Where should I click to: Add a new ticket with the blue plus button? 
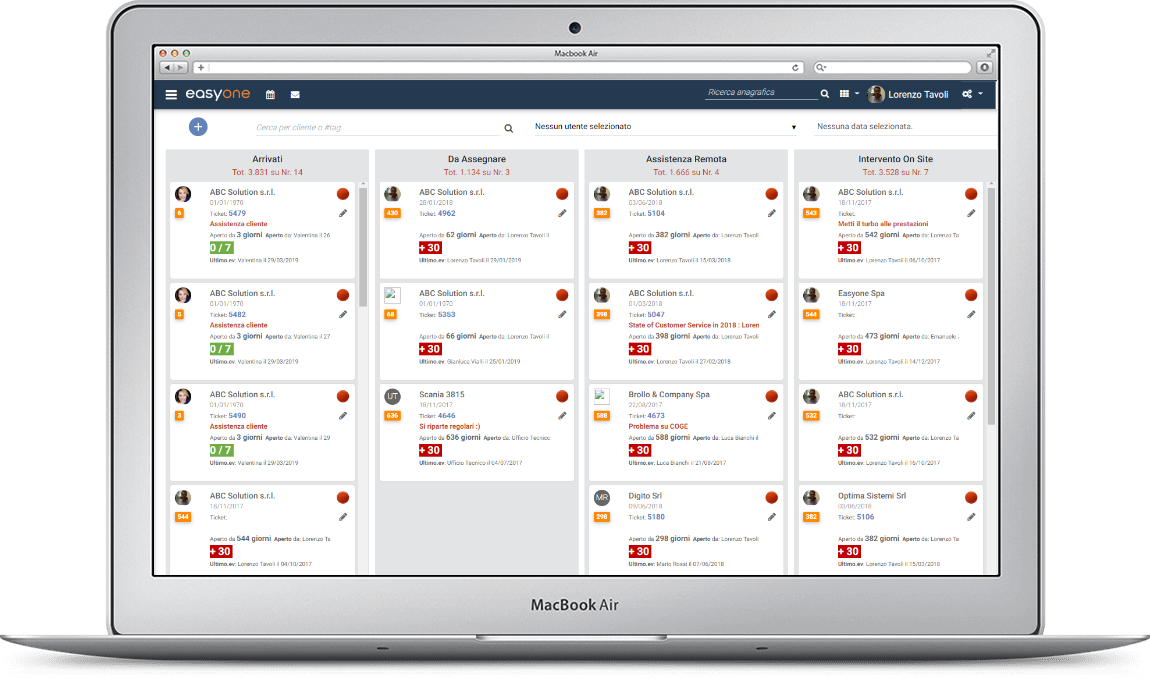[198, 127]
